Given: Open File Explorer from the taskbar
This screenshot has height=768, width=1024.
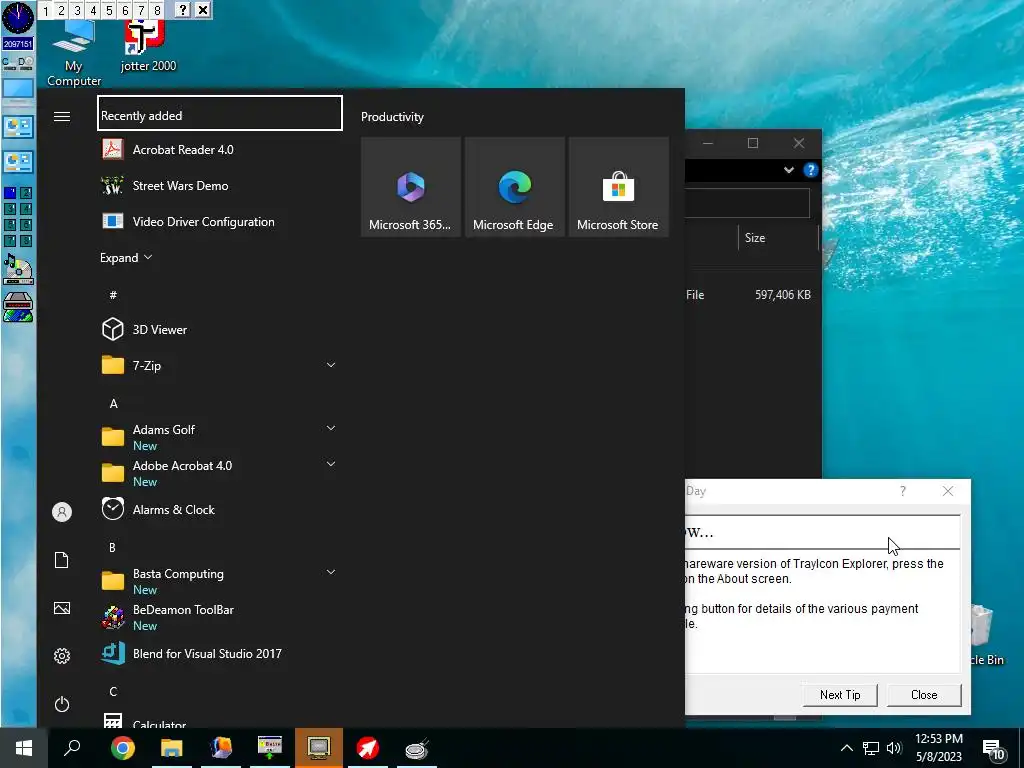Looking at the screenshot, I should pos(172,748).
